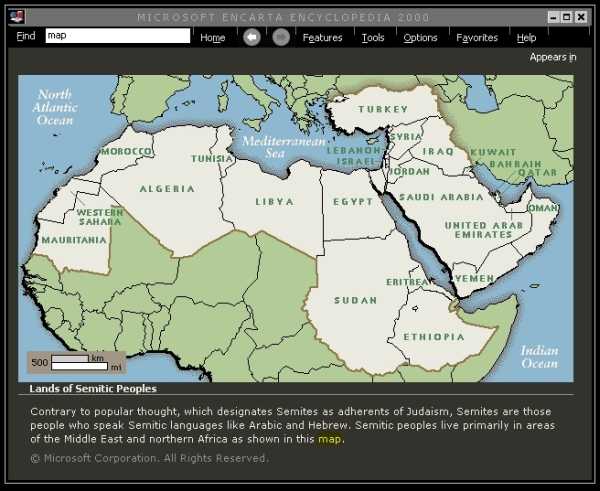Image resolution: width=600 pixels, height=491 pixels.
Task: Click the LIBYA label on map
Action: coord(275,202)
